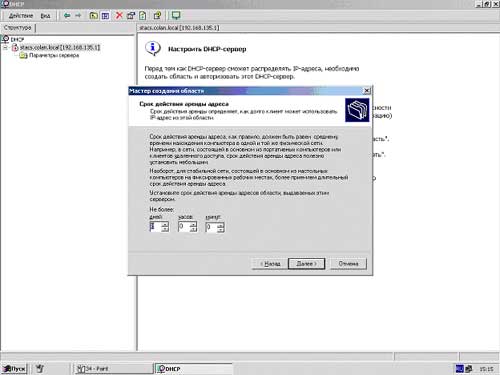Toggle the Show/Hide console tree icon
Image resolution: width=500 pixels, height=375 pixels.
click(105, 16)
